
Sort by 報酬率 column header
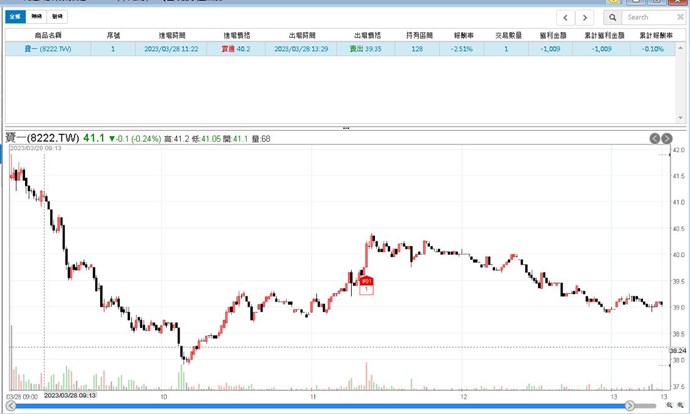click(x=462, y=35)
